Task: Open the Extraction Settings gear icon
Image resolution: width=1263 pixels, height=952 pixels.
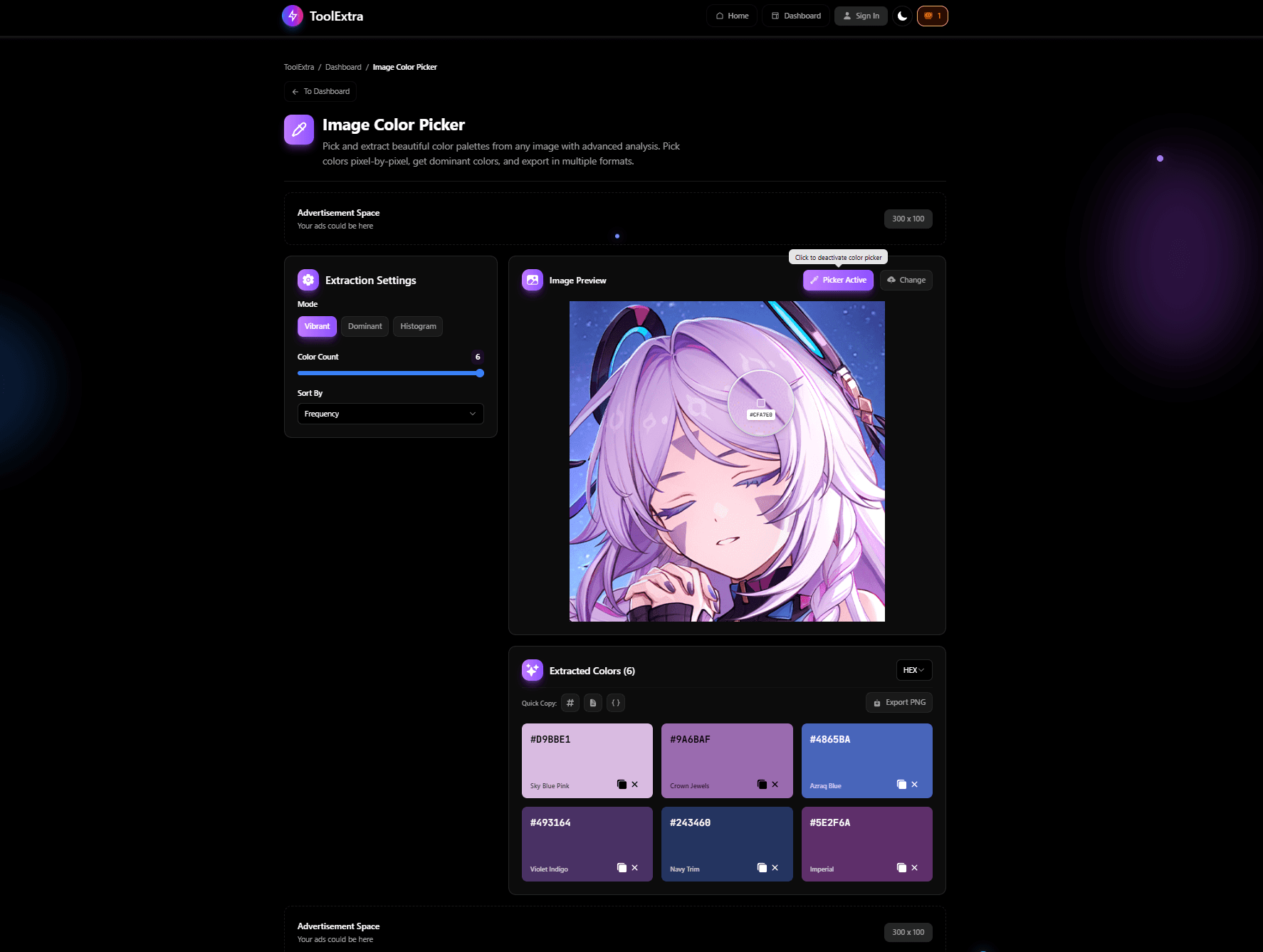Action: 308,280
